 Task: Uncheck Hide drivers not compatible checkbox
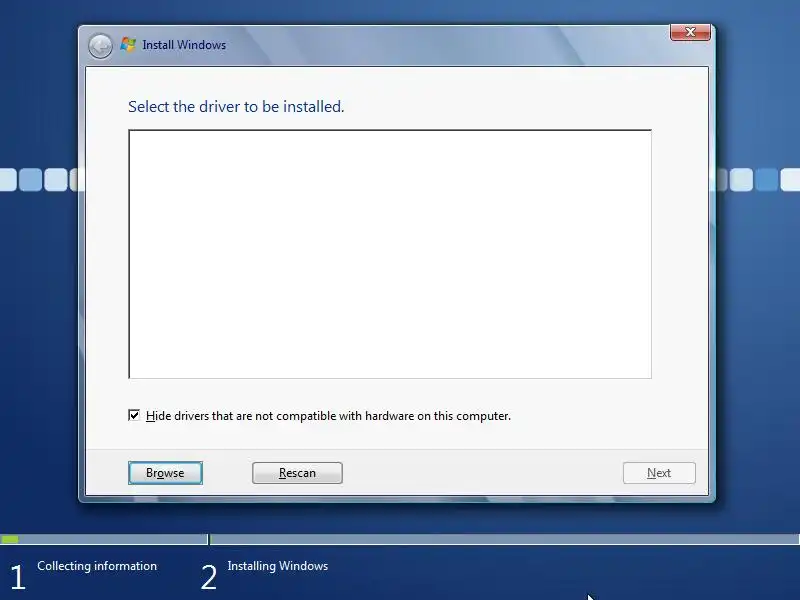point(134,415)
